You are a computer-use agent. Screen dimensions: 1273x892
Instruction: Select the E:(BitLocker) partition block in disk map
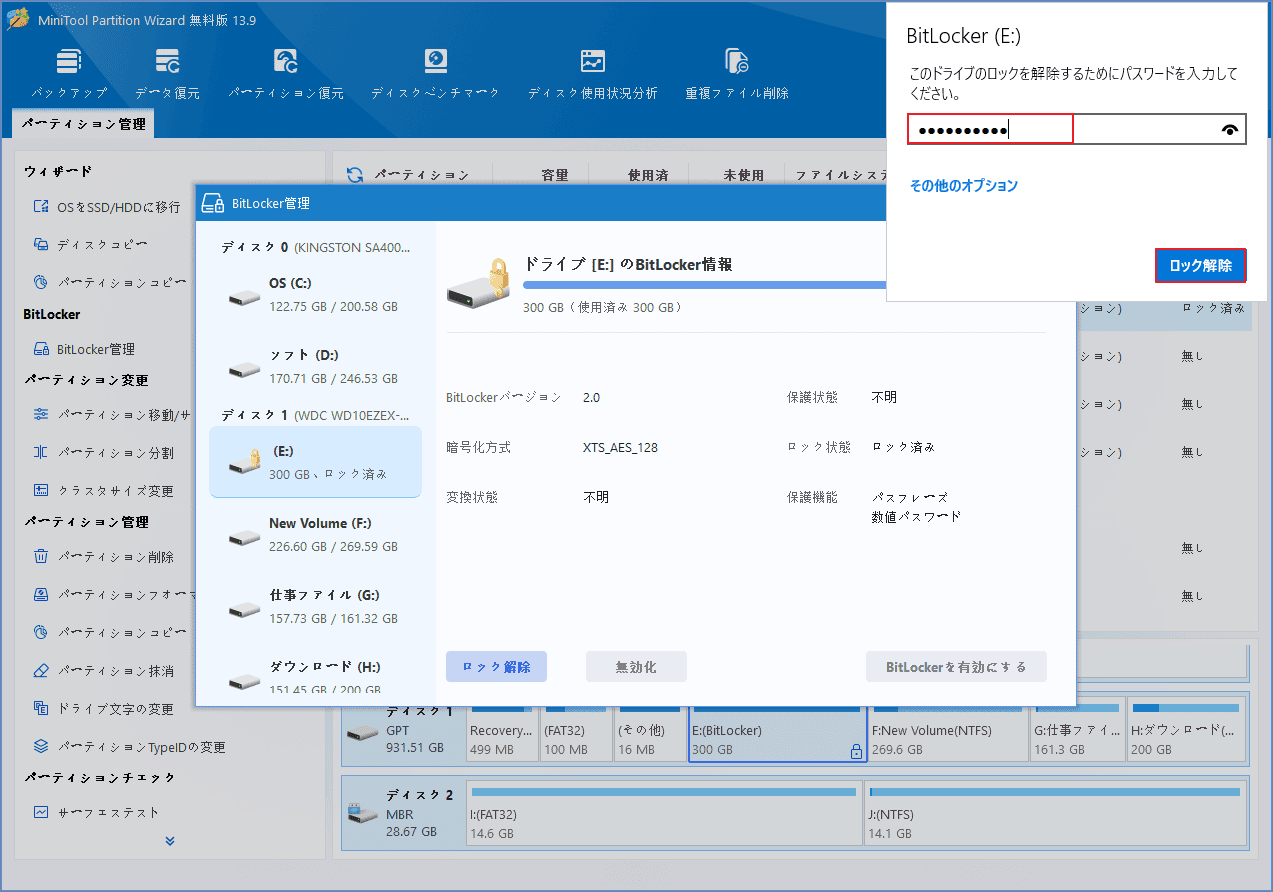tap(777, 736)
